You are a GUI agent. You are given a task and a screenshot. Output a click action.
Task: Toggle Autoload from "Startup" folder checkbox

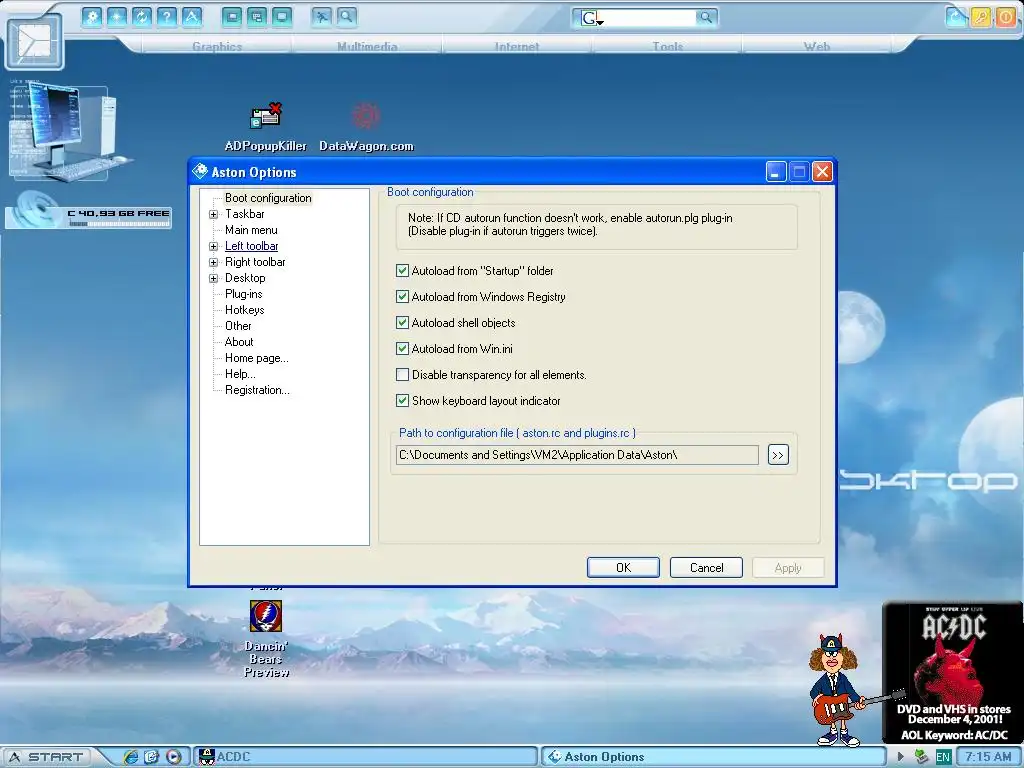tap(402, 270)
